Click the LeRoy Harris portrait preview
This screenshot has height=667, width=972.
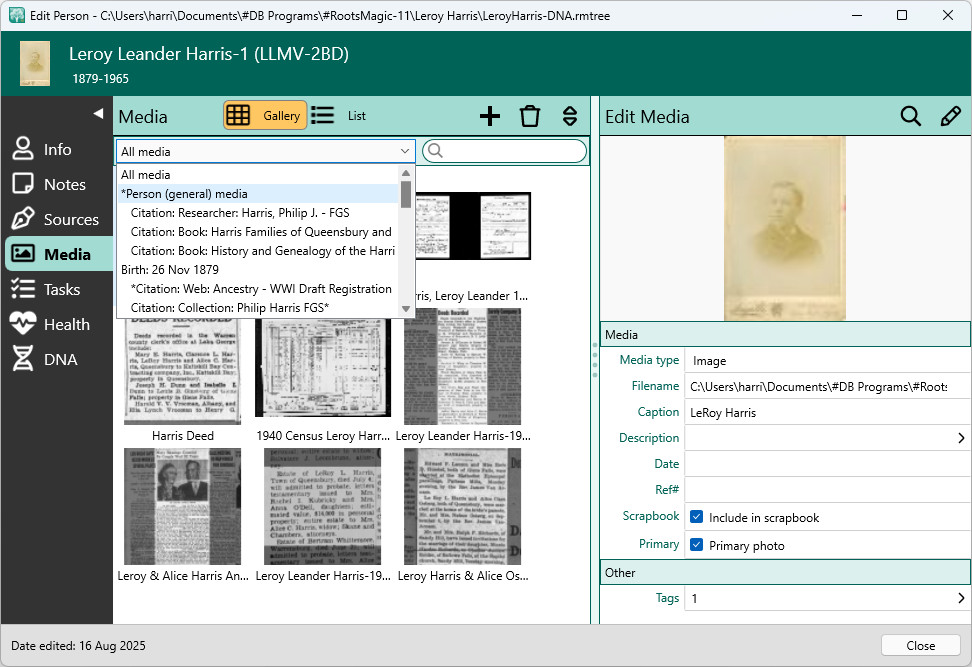coord(785,229)
